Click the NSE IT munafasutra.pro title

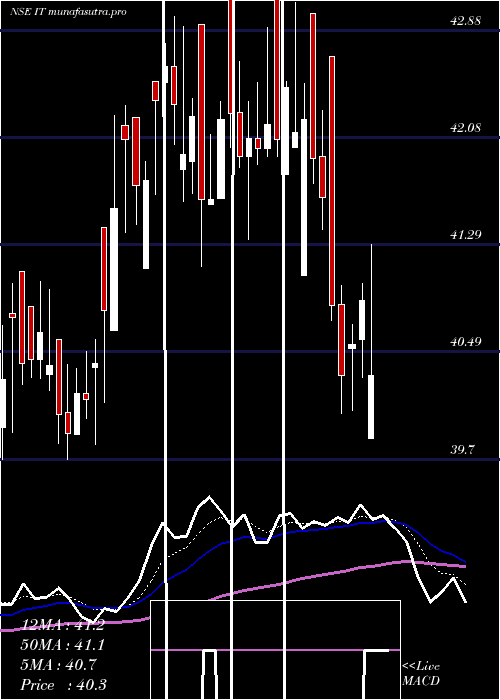coord(68,12)
